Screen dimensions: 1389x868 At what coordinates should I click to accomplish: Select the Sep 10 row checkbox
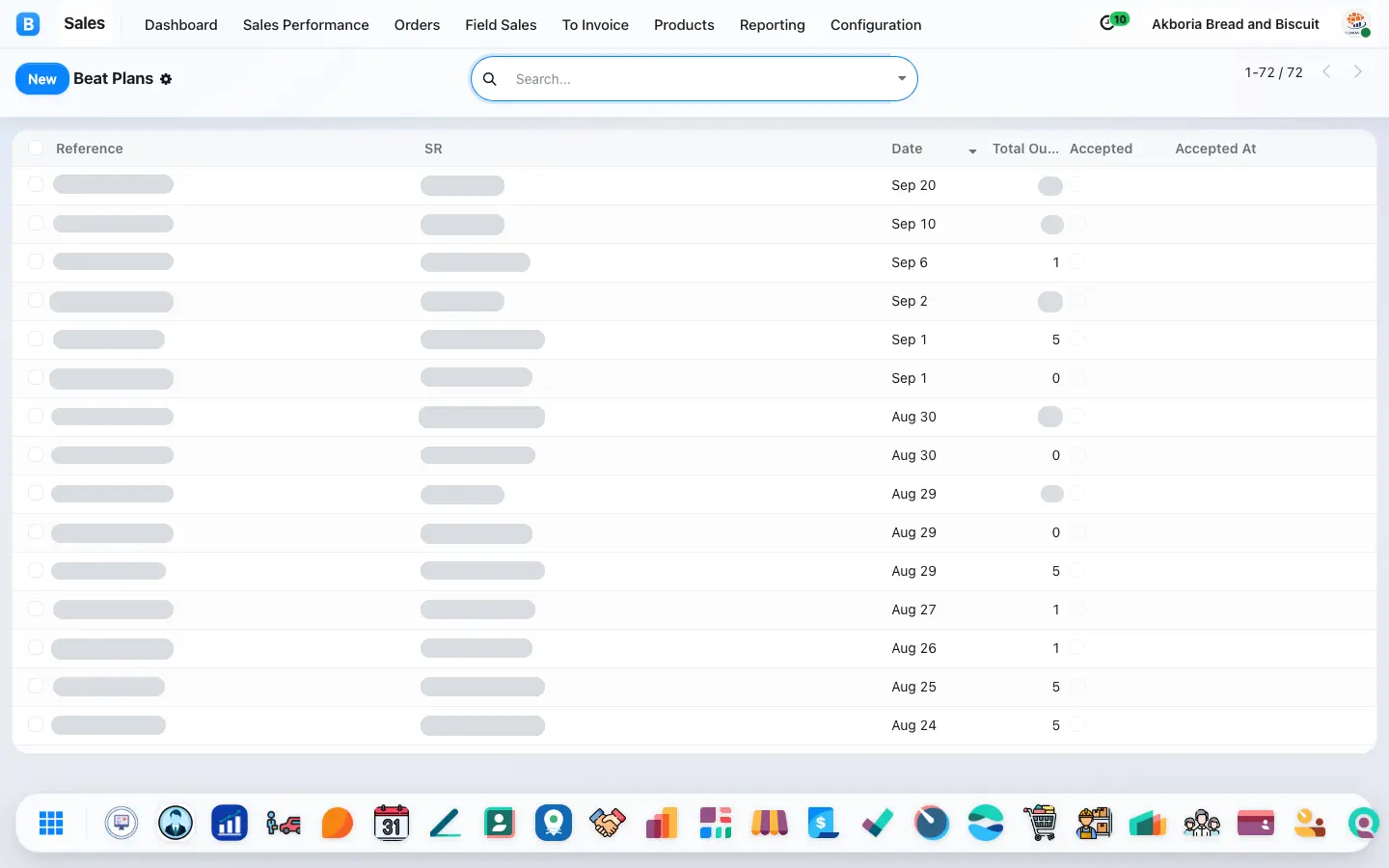36,223
